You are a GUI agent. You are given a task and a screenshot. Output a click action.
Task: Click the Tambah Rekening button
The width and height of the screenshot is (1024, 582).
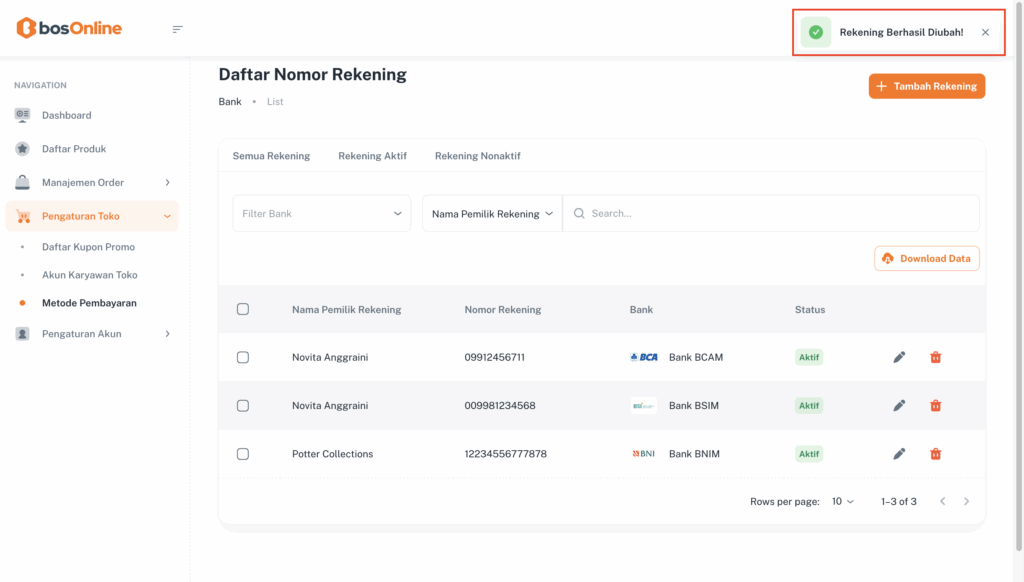click(x=926, y=86)
